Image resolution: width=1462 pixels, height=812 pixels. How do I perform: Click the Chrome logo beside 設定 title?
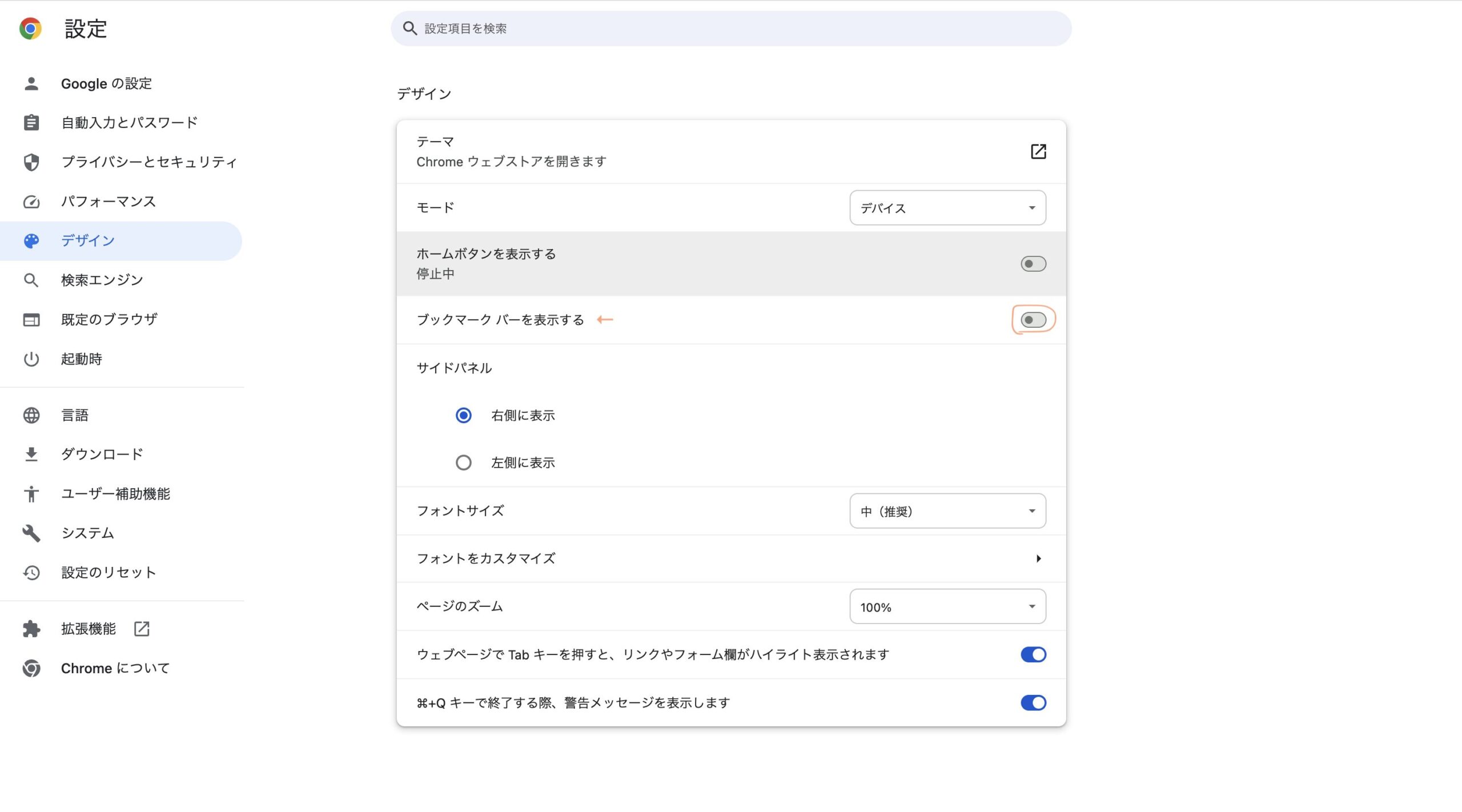click(x=30, y=29)
